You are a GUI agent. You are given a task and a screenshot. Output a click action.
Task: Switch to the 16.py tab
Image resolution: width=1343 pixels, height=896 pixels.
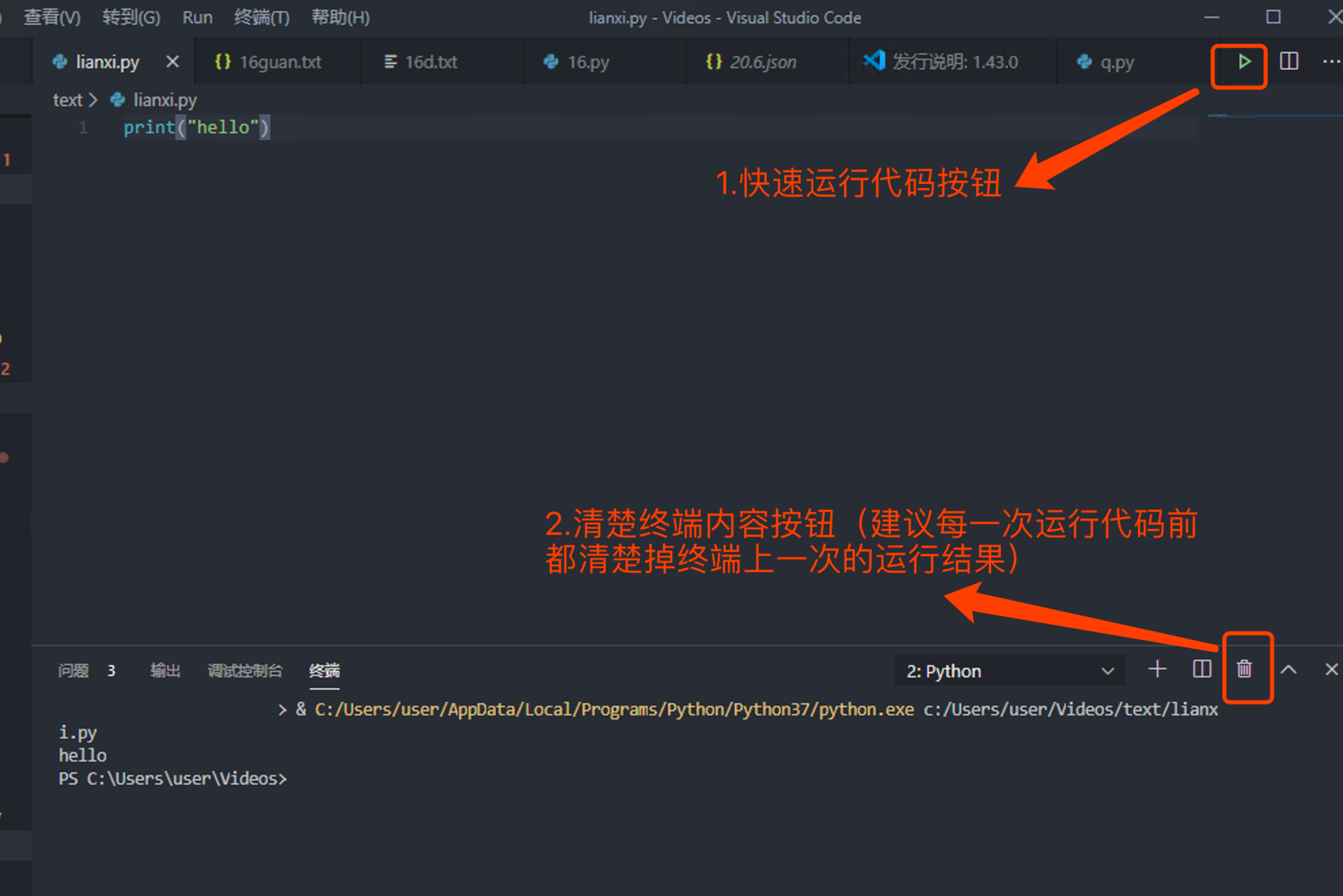pos(588,62)
